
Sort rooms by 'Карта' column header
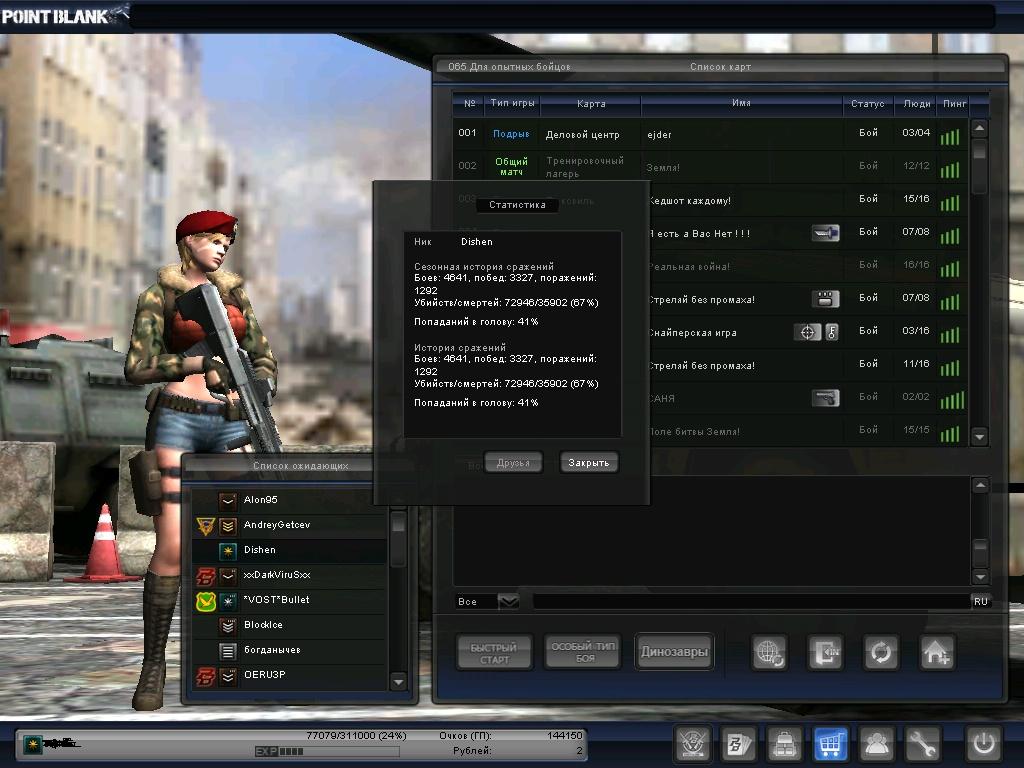tap(590, 103)
